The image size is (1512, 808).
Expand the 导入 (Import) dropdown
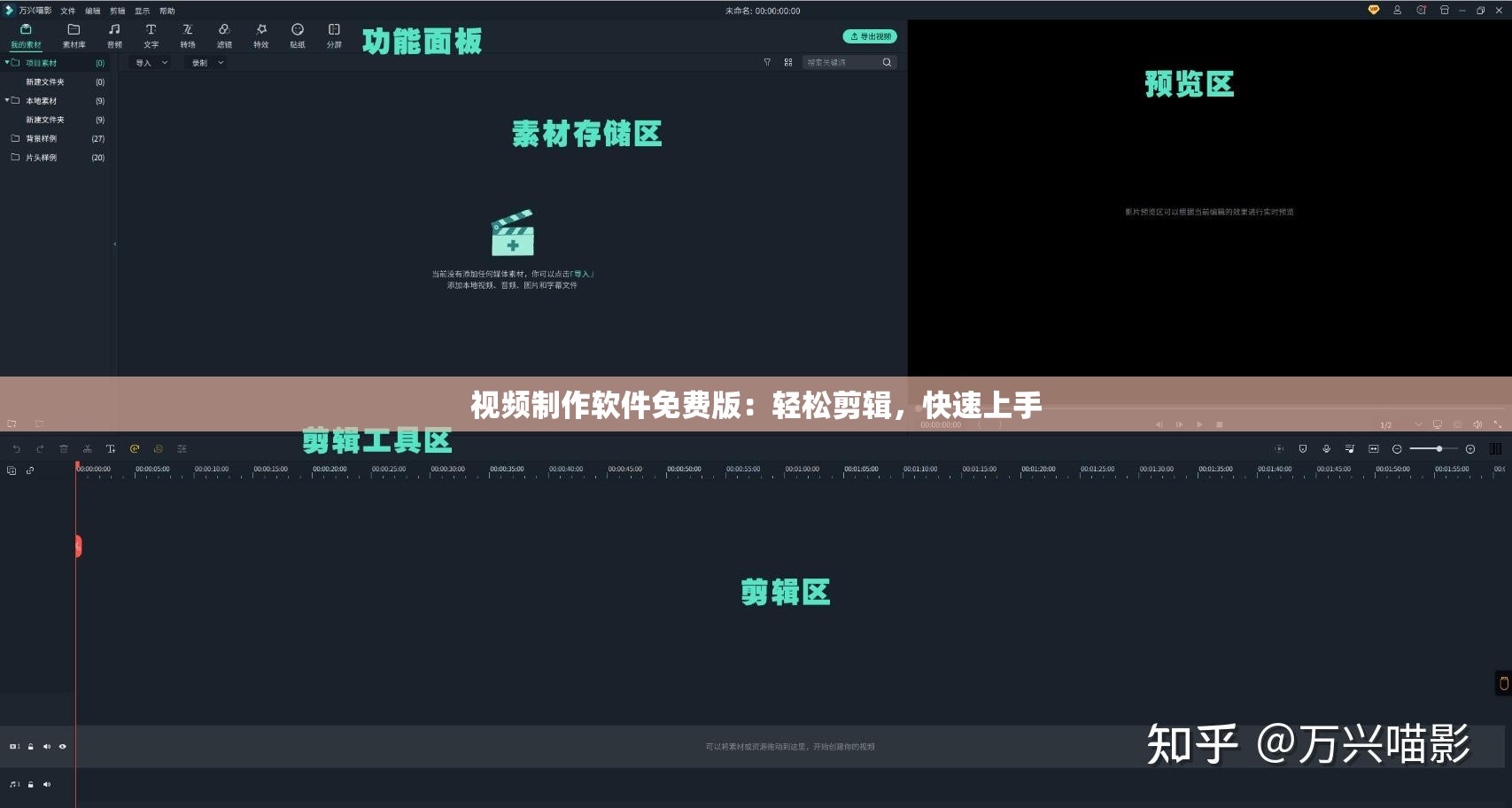151,63
